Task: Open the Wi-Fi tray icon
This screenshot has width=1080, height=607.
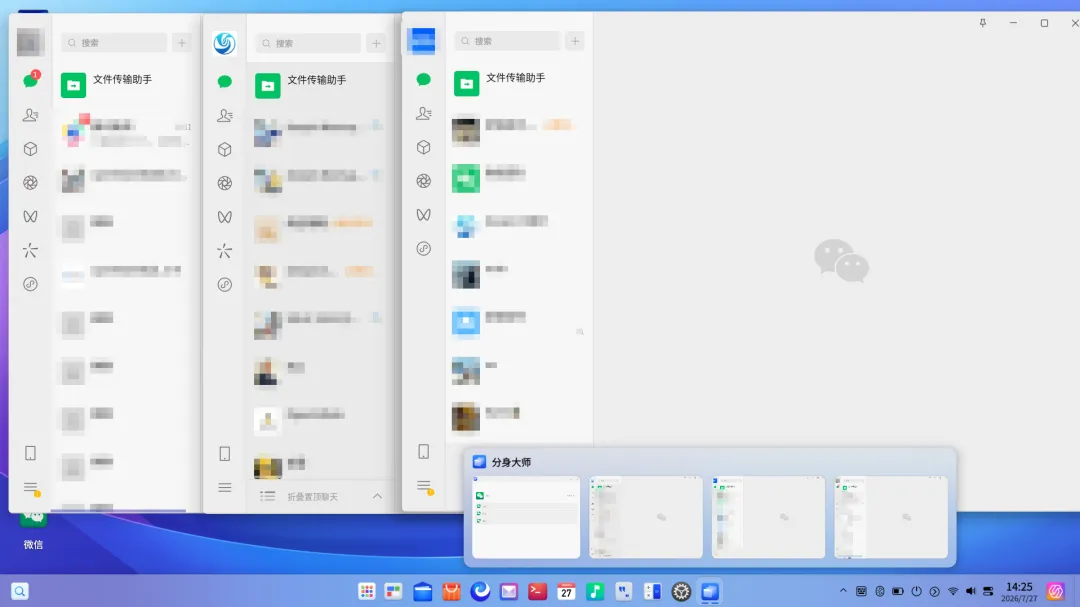Action: (953, 591)
